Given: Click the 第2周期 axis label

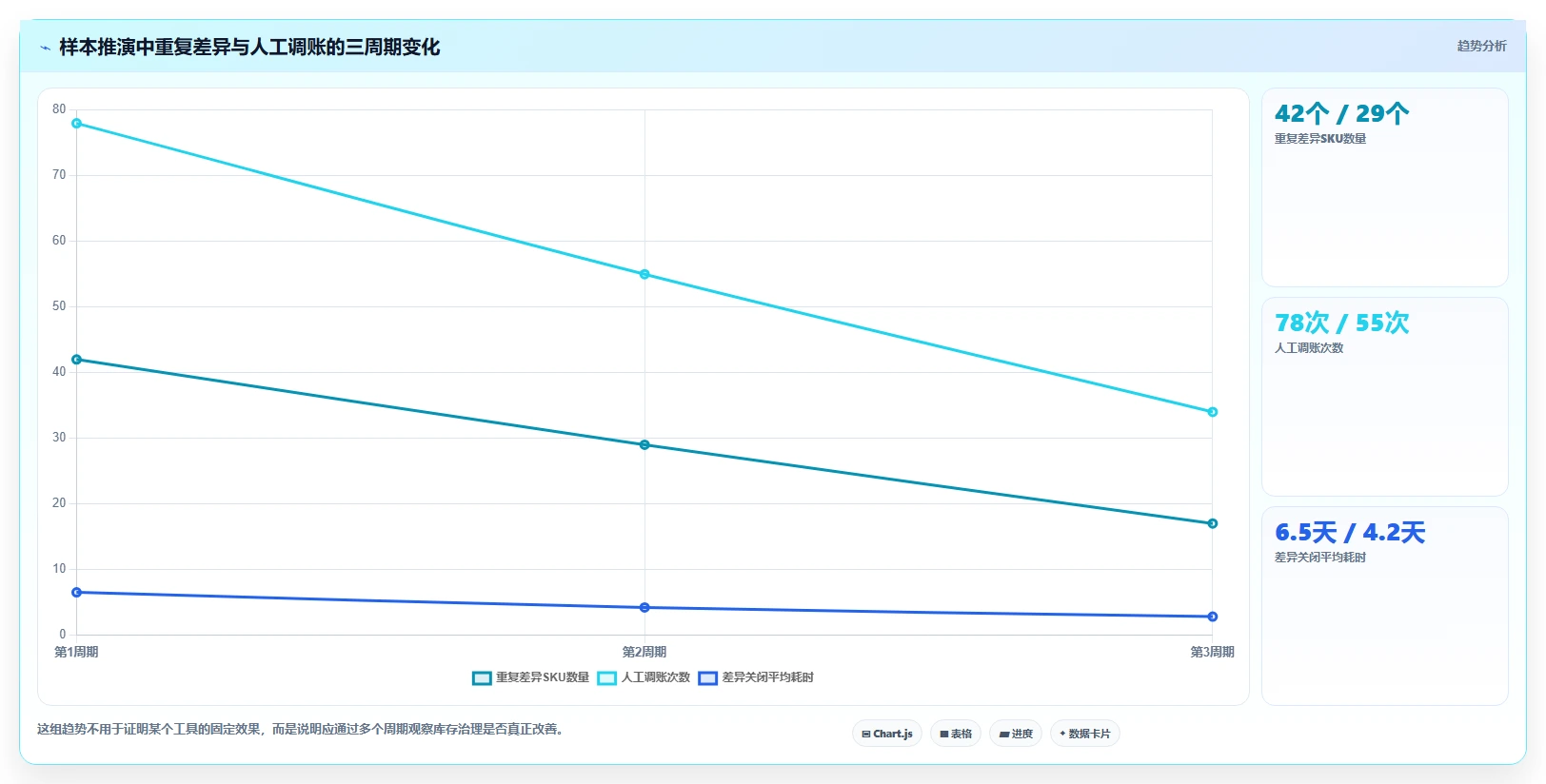Looking at the screenshot, I should click(x=644, y=652).
